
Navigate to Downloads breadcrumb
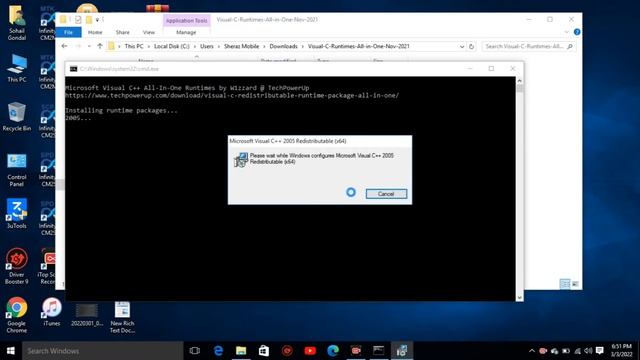tap(283, 47)
